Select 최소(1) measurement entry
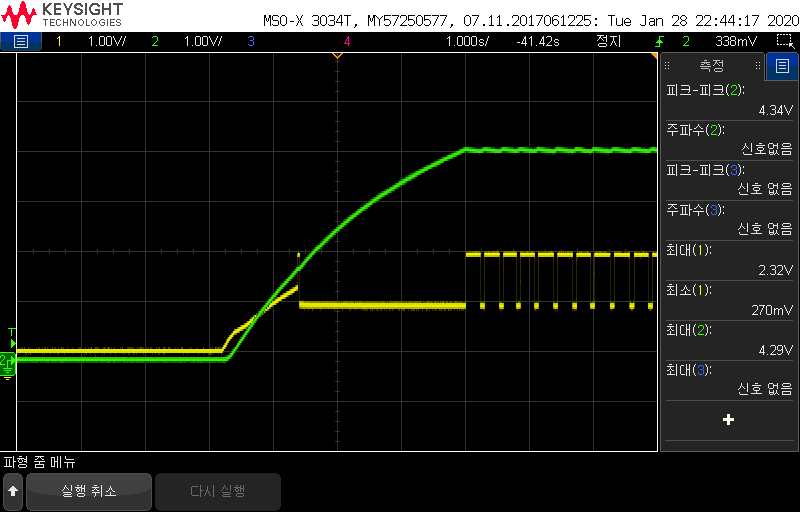This screenshot has width=800, height=512. pos(729,299)
